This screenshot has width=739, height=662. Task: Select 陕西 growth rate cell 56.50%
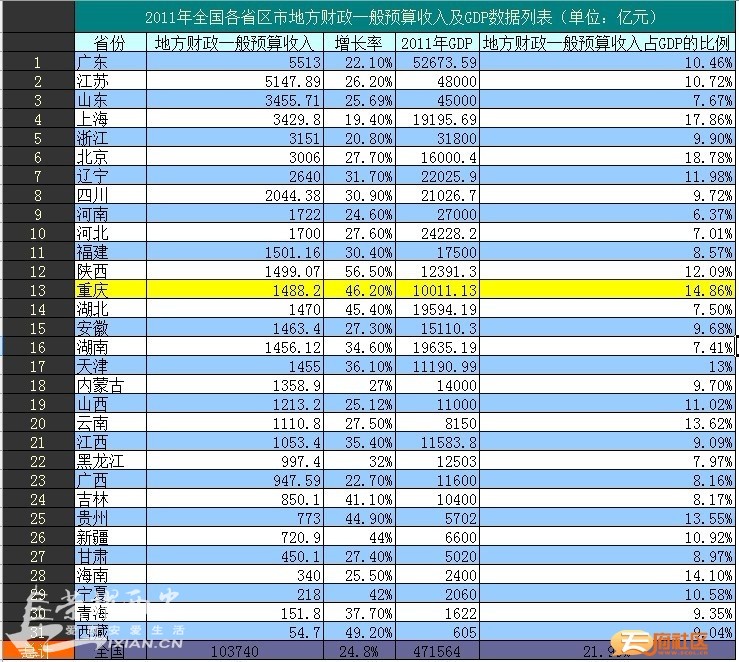tap(359, 271)
